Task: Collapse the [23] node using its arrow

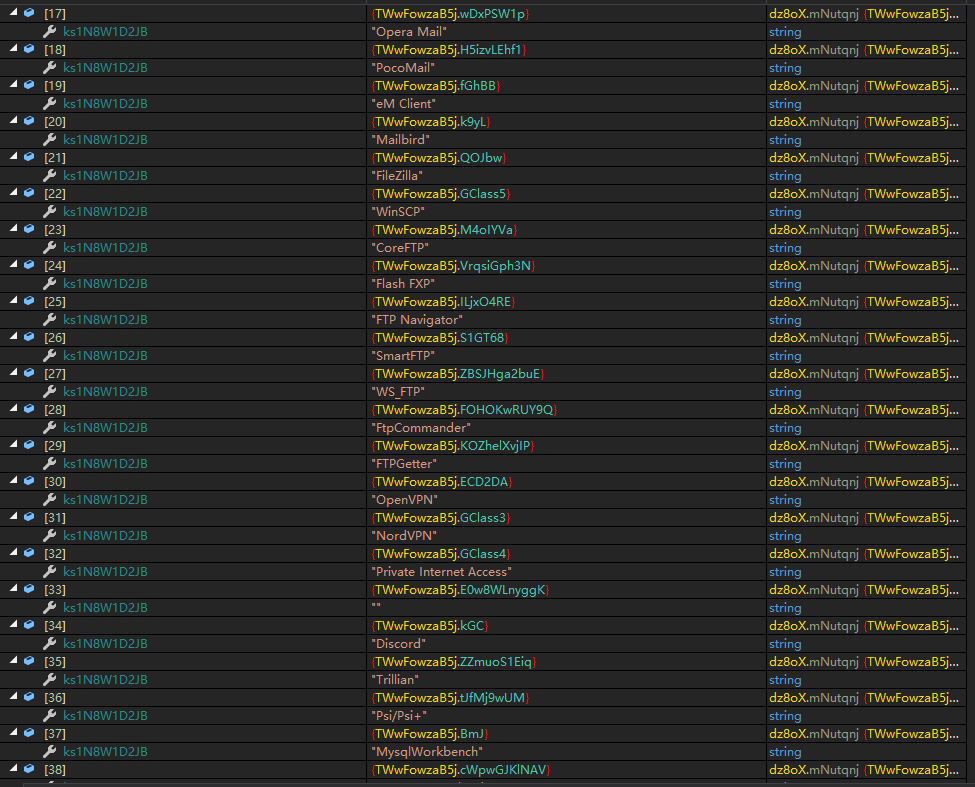Action: 13,230
